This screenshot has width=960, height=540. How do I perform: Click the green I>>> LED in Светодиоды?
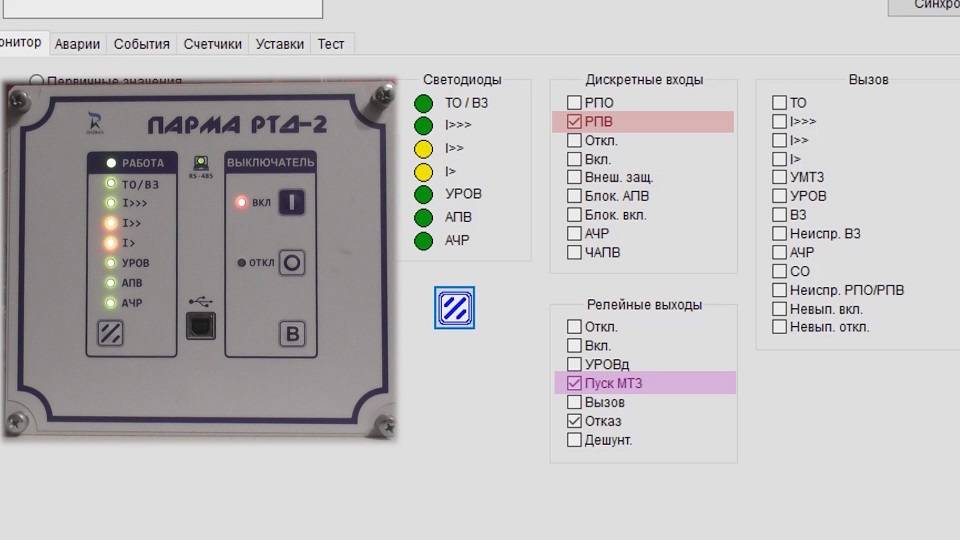tap(423, 126)
